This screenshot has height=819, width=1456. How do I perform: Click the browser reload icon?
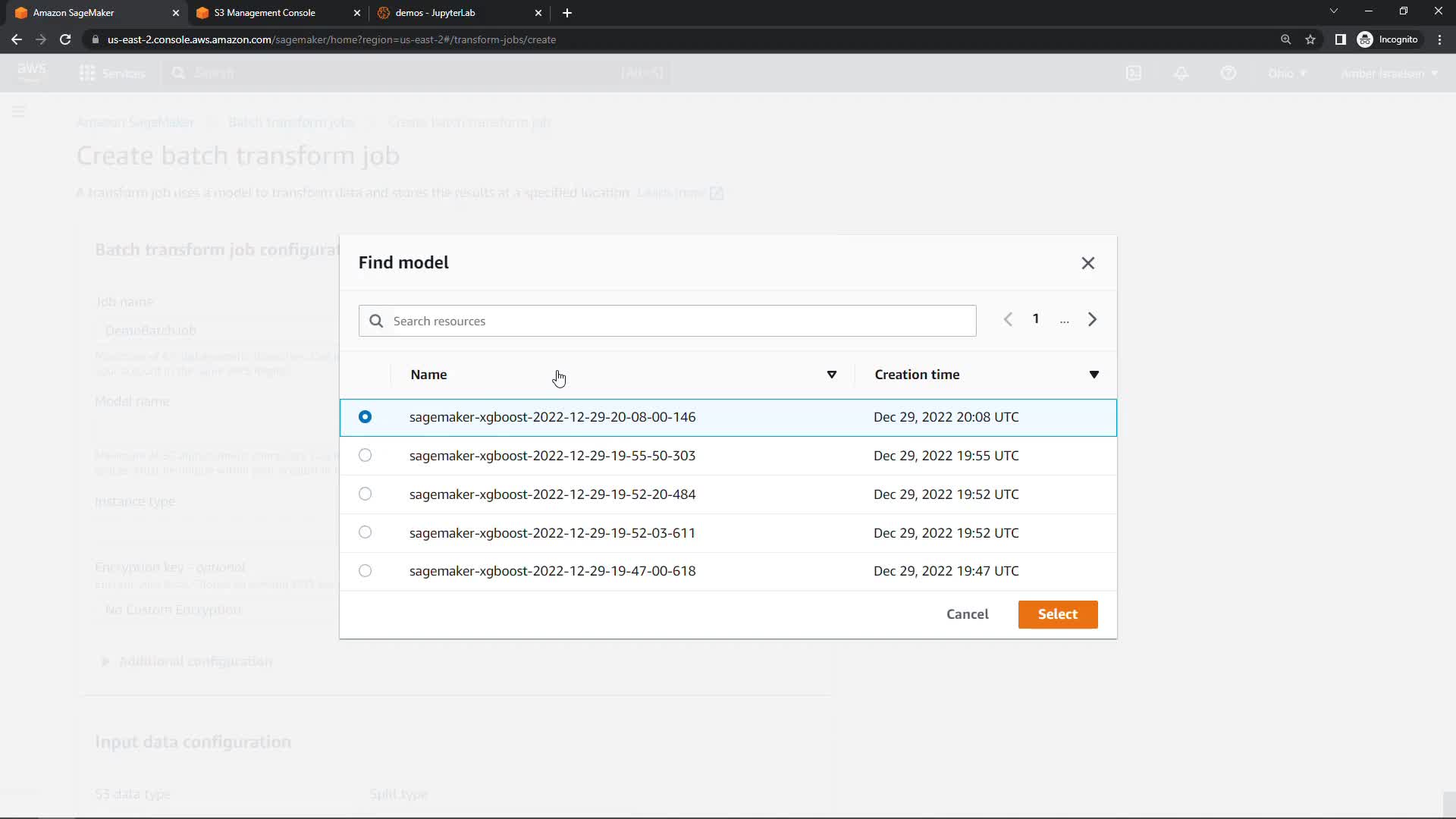(65, 39)
